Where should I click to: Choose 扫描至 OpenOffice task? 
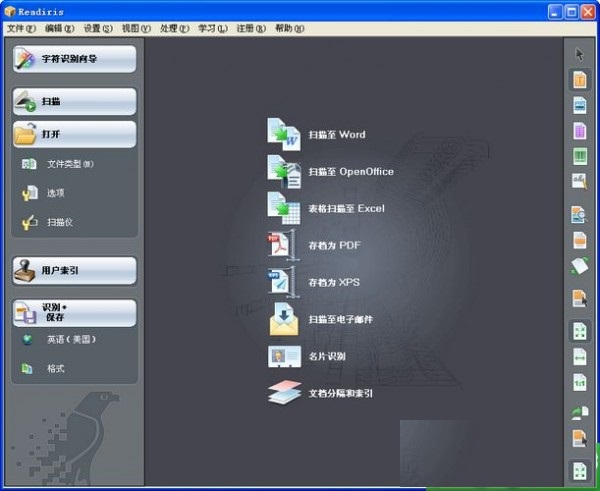point(330,171)
